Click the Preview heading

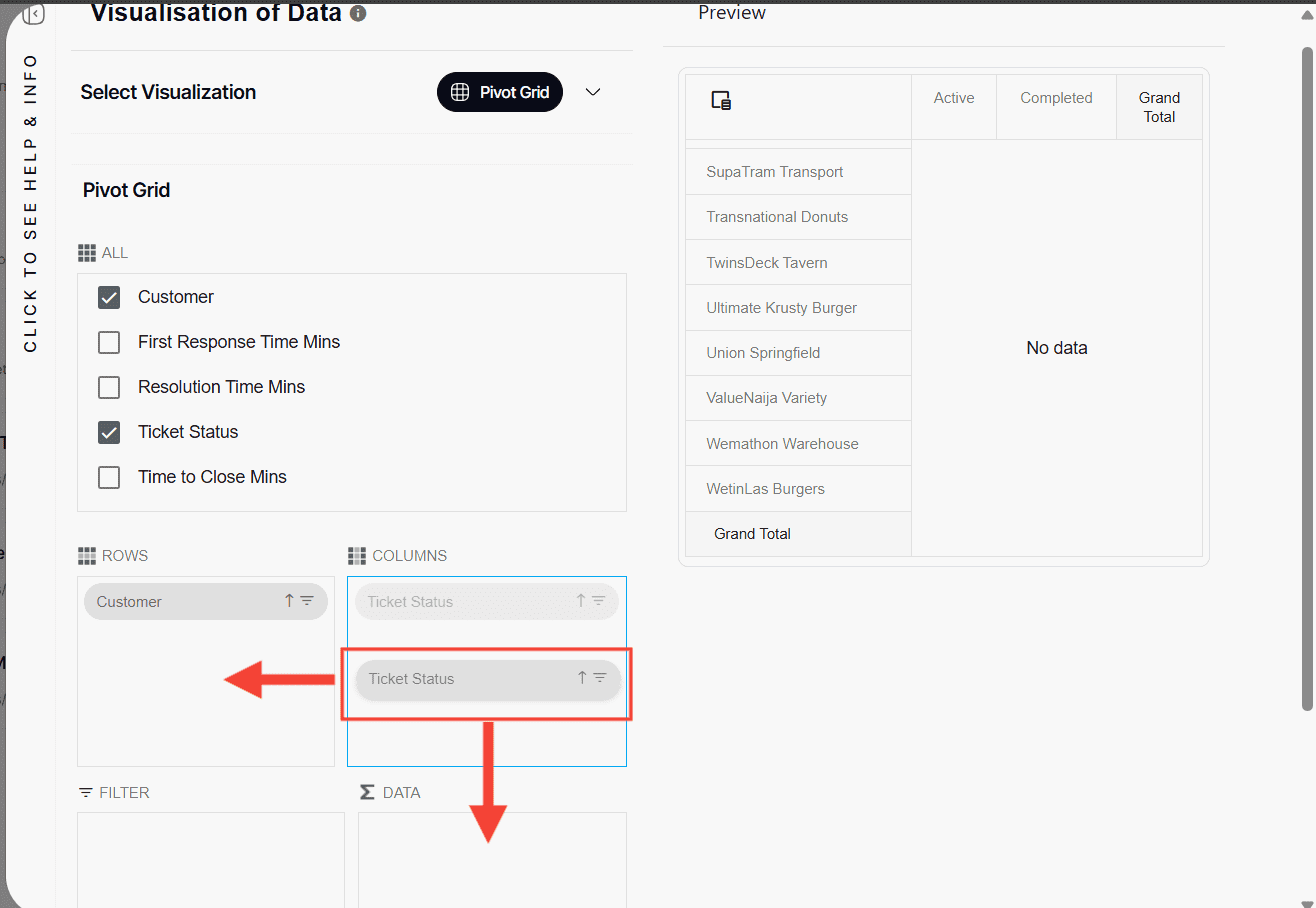click(x=732, y=13)
